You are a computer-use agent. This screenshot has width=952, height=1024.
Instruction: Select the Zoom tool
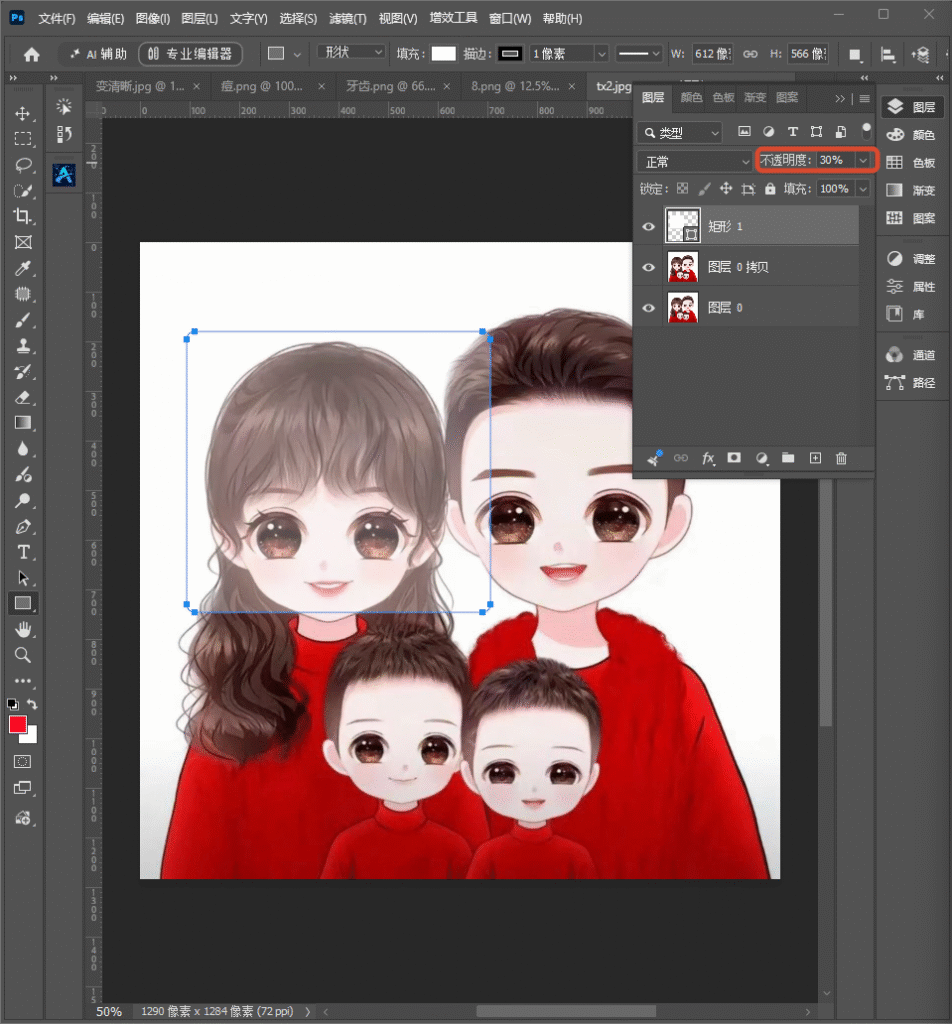(23, 655)
